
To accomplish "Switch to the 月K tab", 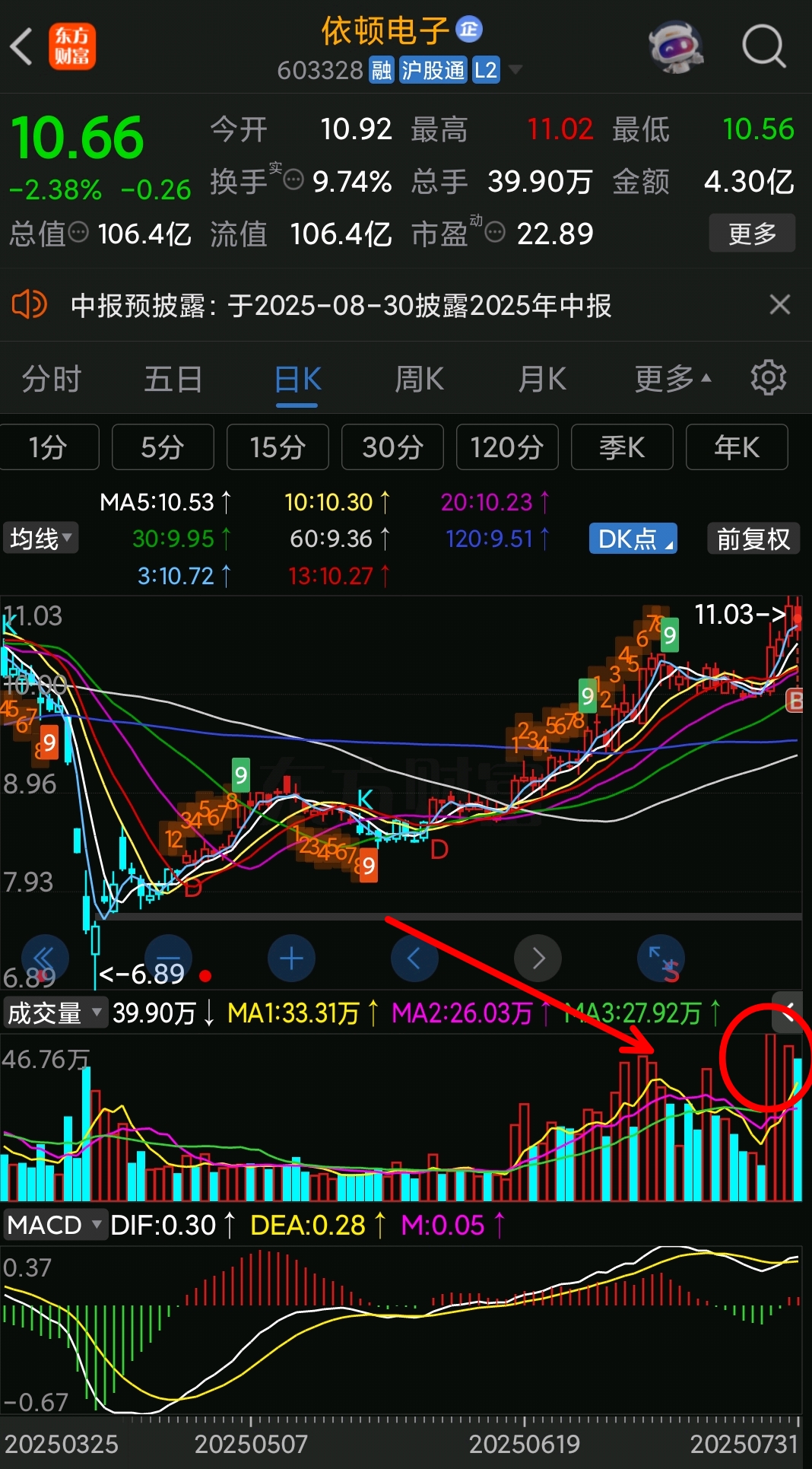I will 542,379.
